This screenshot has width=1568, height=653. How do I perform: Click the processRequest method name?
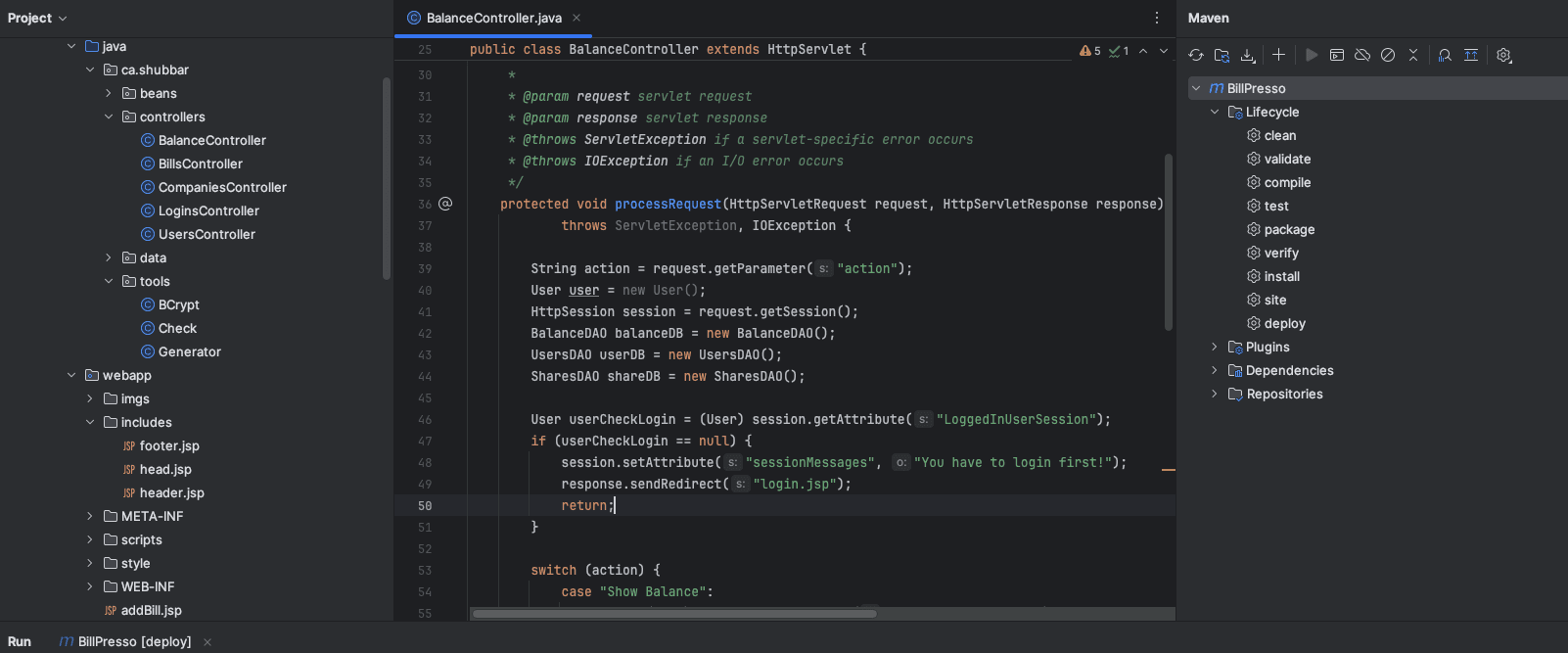point(668,204)
